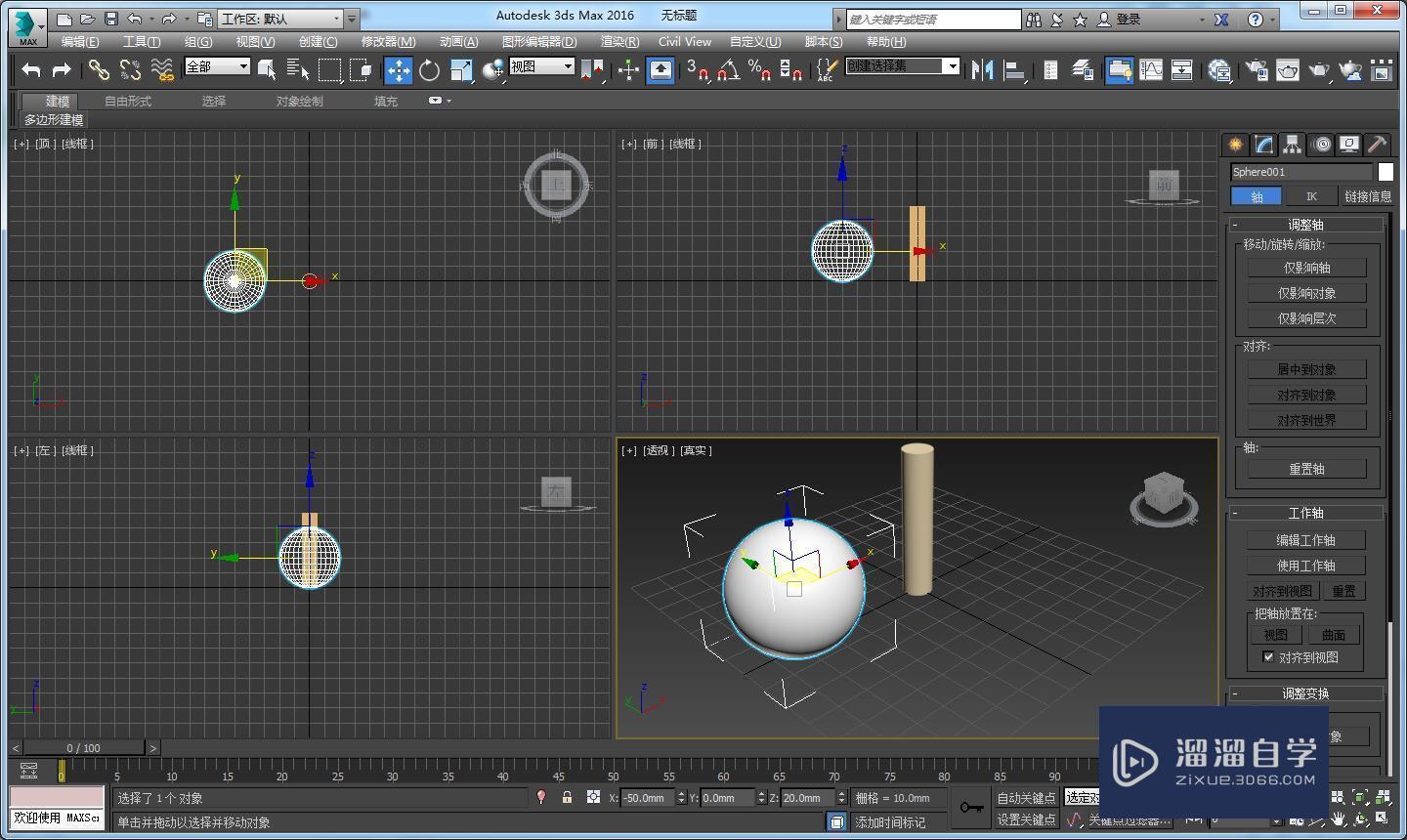Select the Move tool in main toolbar

(x=398, y=69)
